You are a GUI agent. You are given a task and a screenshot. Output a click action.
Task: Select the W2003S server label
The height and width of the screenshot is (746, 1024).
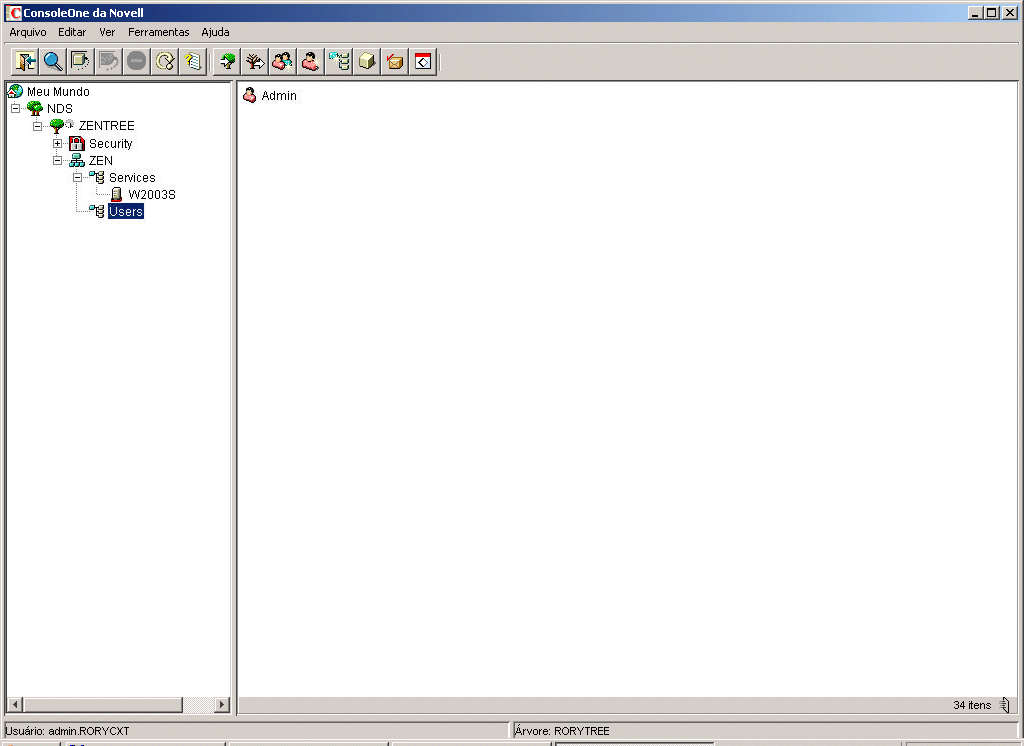coord(152,194)
